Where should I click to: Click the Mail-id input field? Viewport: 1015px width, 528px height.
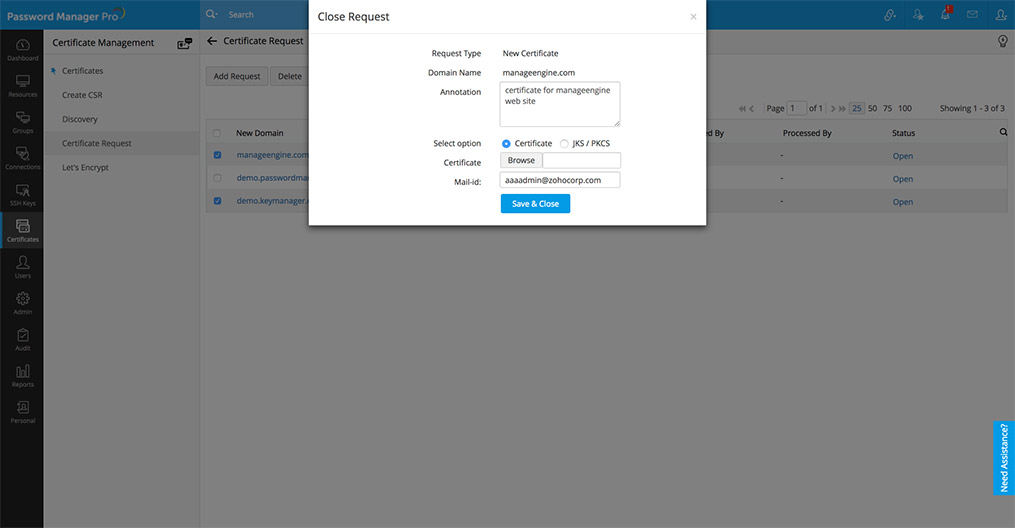coord(560,180)
